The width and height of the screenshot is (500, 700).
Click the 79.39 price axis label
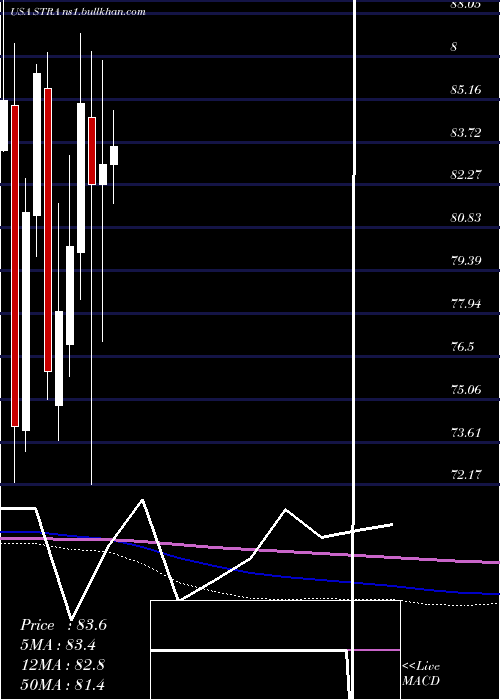[x=466, y=260]
